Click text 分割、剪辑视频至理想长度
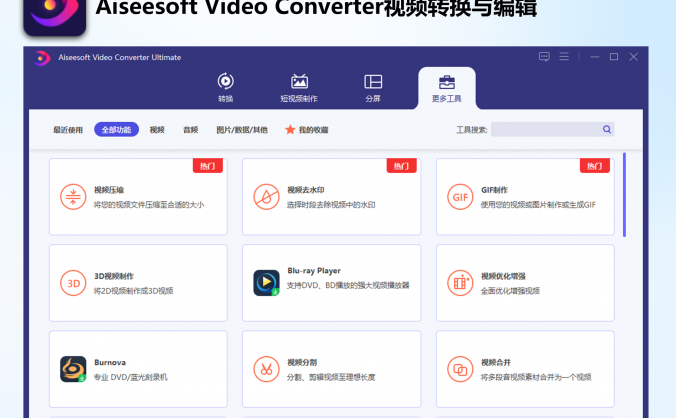Image resolution: width=676 pixels, height=418 pixels. 331,377
